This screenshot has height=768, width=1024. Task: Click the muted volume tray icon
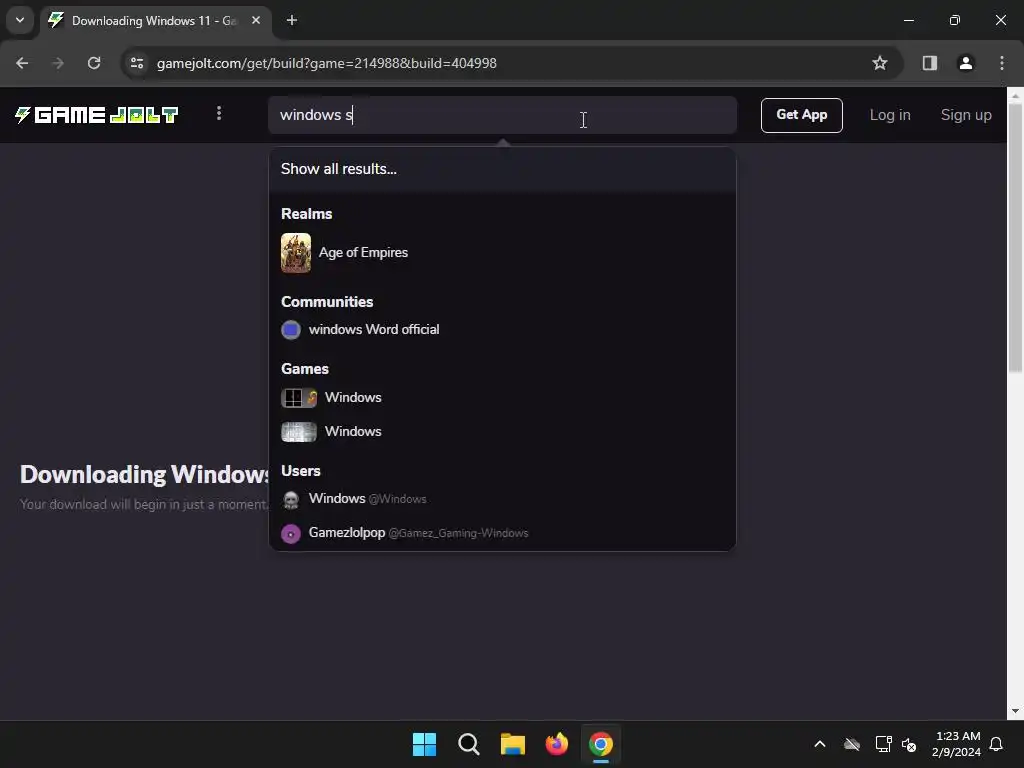click(909, 744)
